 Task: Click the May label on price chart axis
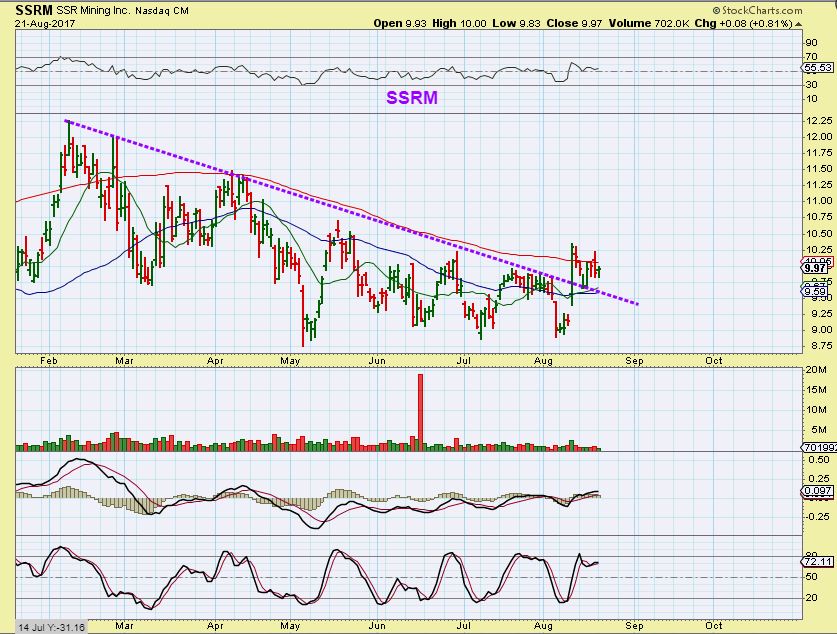pos(293,359)
